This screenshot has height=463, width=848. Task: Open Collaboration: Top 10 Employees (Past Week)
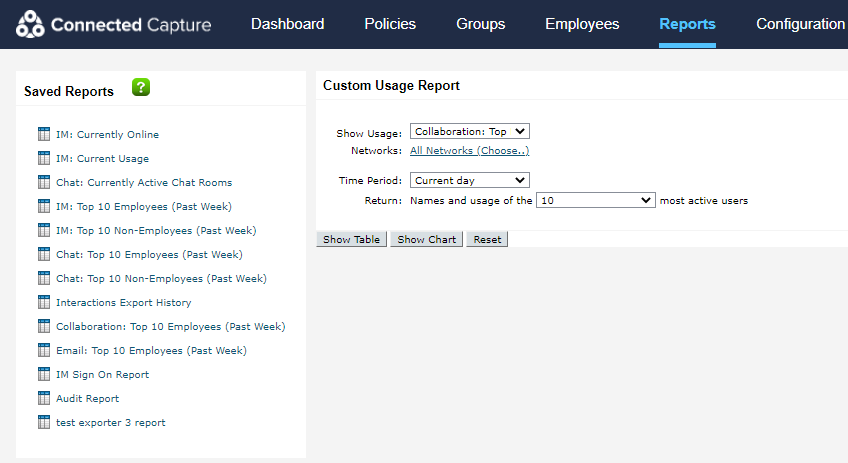[x=171, y=326]
